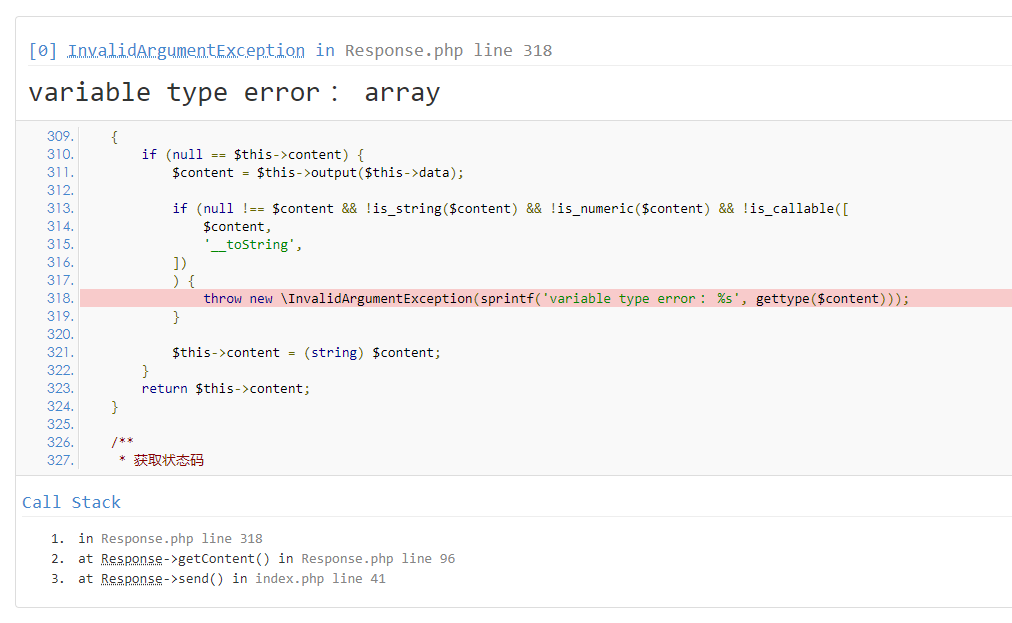Click Response class in the send() stack entry
This screenshot has height=623, width=1012.
point(131,578)
